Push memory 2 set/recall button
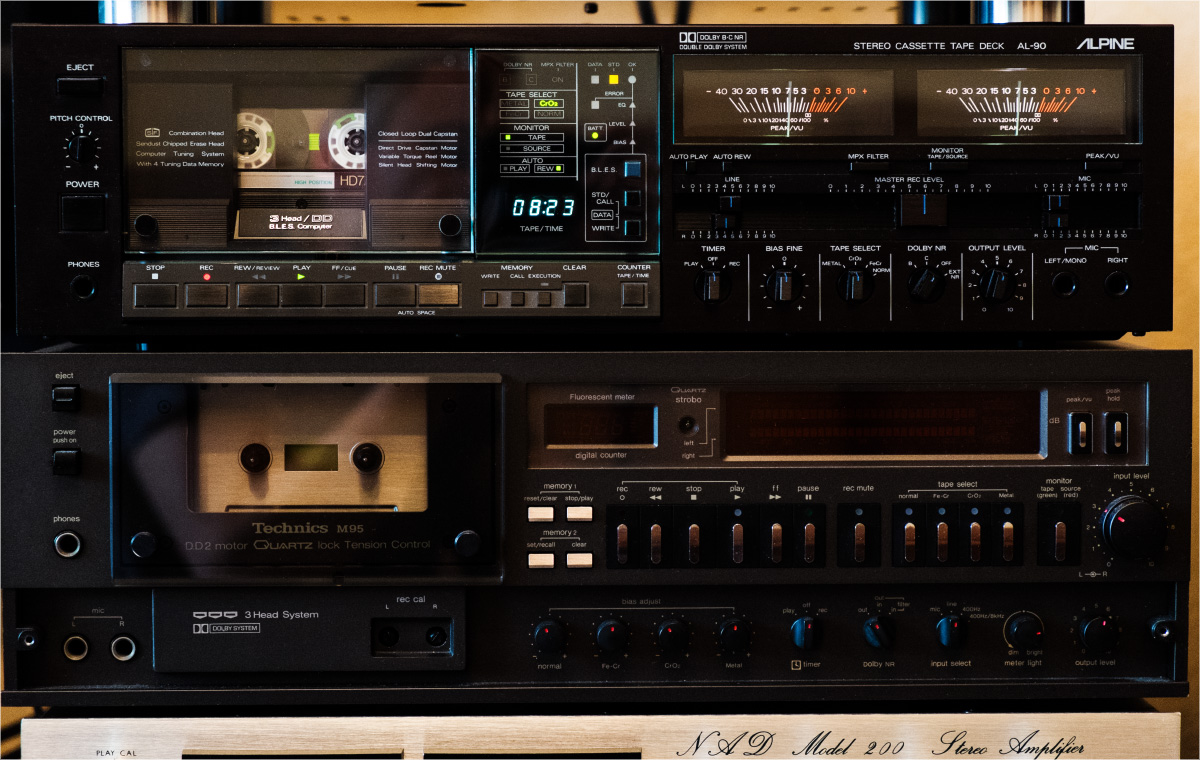Screen dimensions: 1200x760 pos(541,559)
